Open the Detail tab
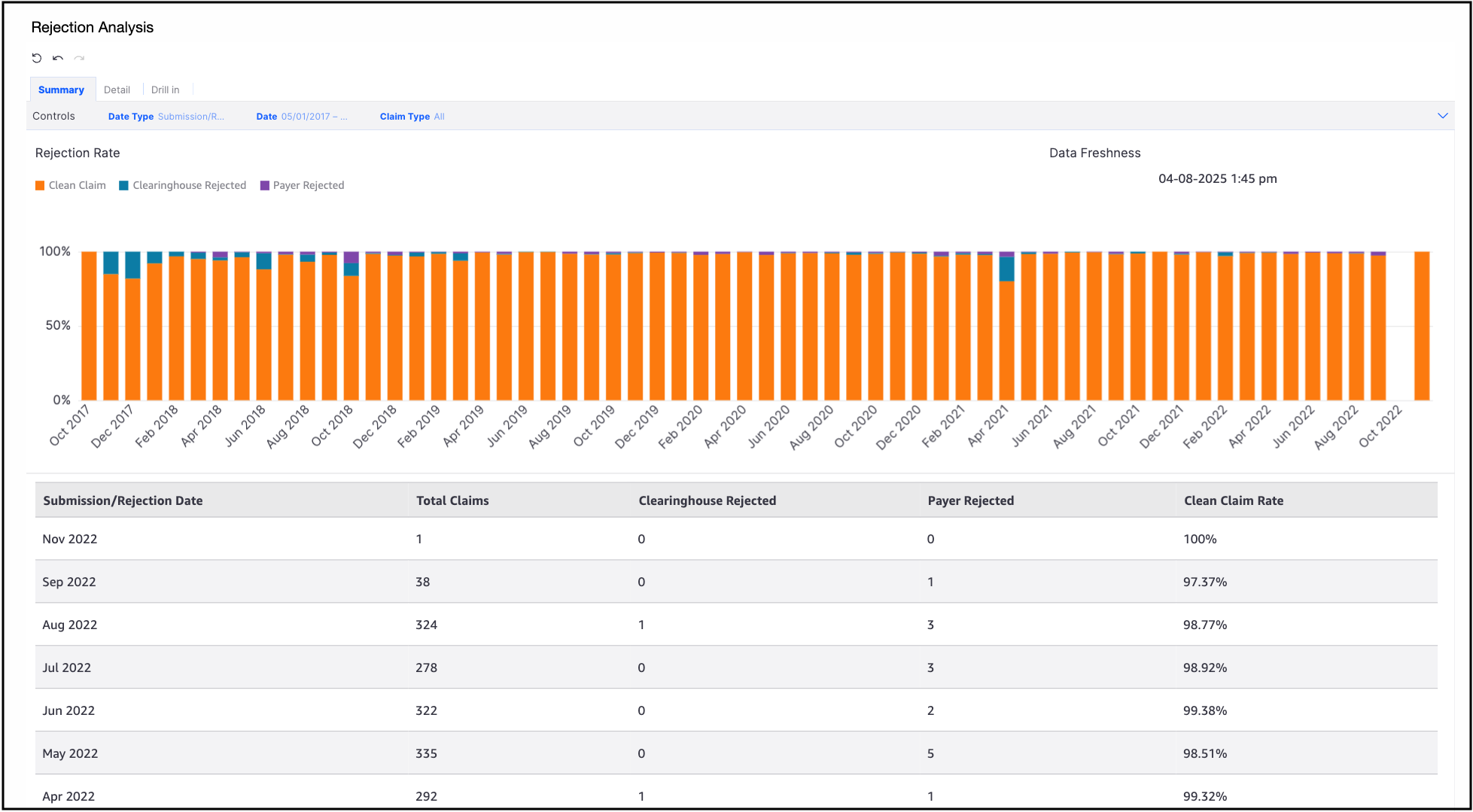1473x812 pixels. pos(117,90)
